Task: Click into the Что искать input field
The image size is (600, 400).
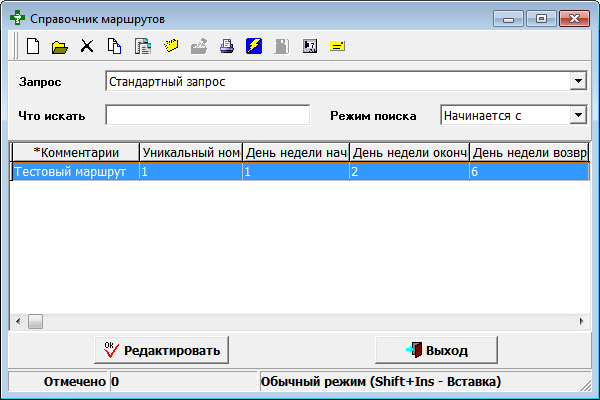Action: (208, 115)
